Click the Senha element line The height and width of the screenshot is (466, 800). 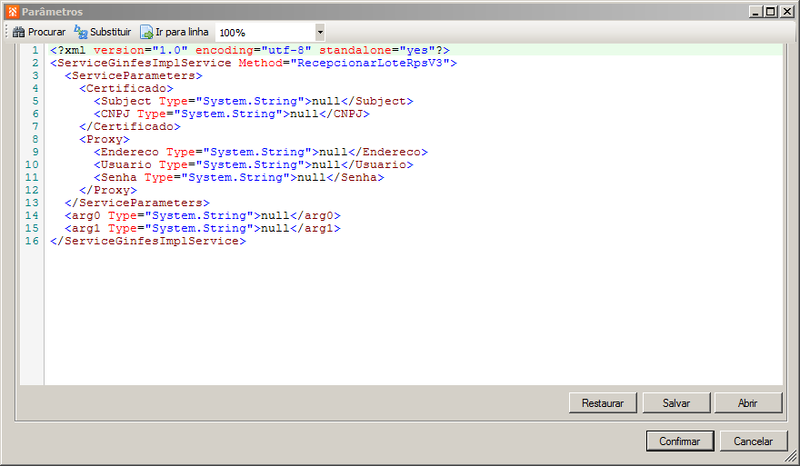click(x=239, y=178)
